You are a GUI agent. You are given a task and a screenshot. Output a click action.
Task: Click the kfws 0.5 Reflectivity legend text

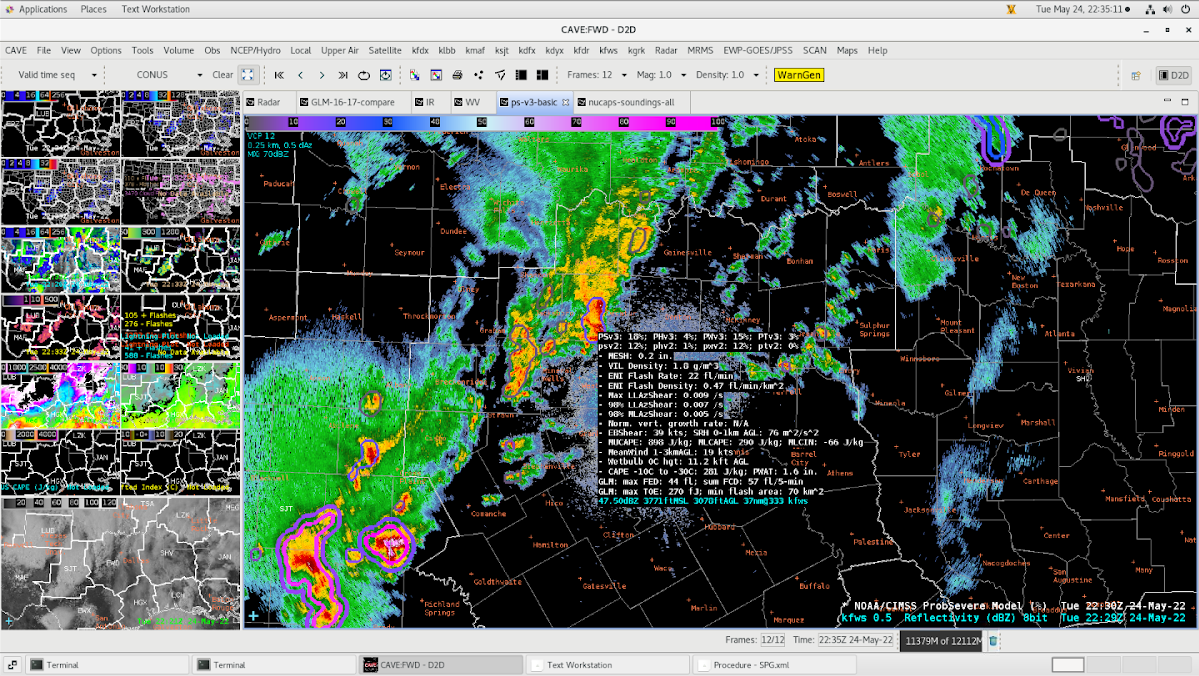coord(1014,618)
